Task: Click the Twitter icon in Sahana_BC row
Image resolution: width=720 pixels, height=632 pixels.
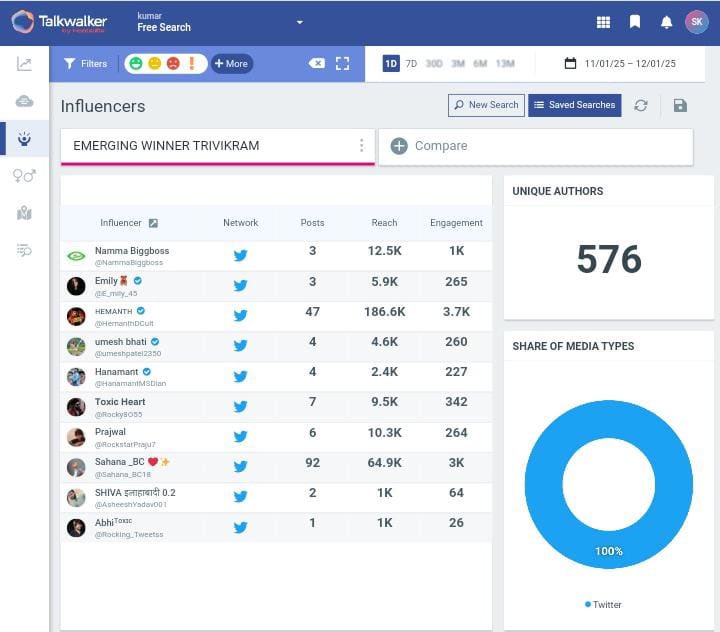Action: point(241,467)
